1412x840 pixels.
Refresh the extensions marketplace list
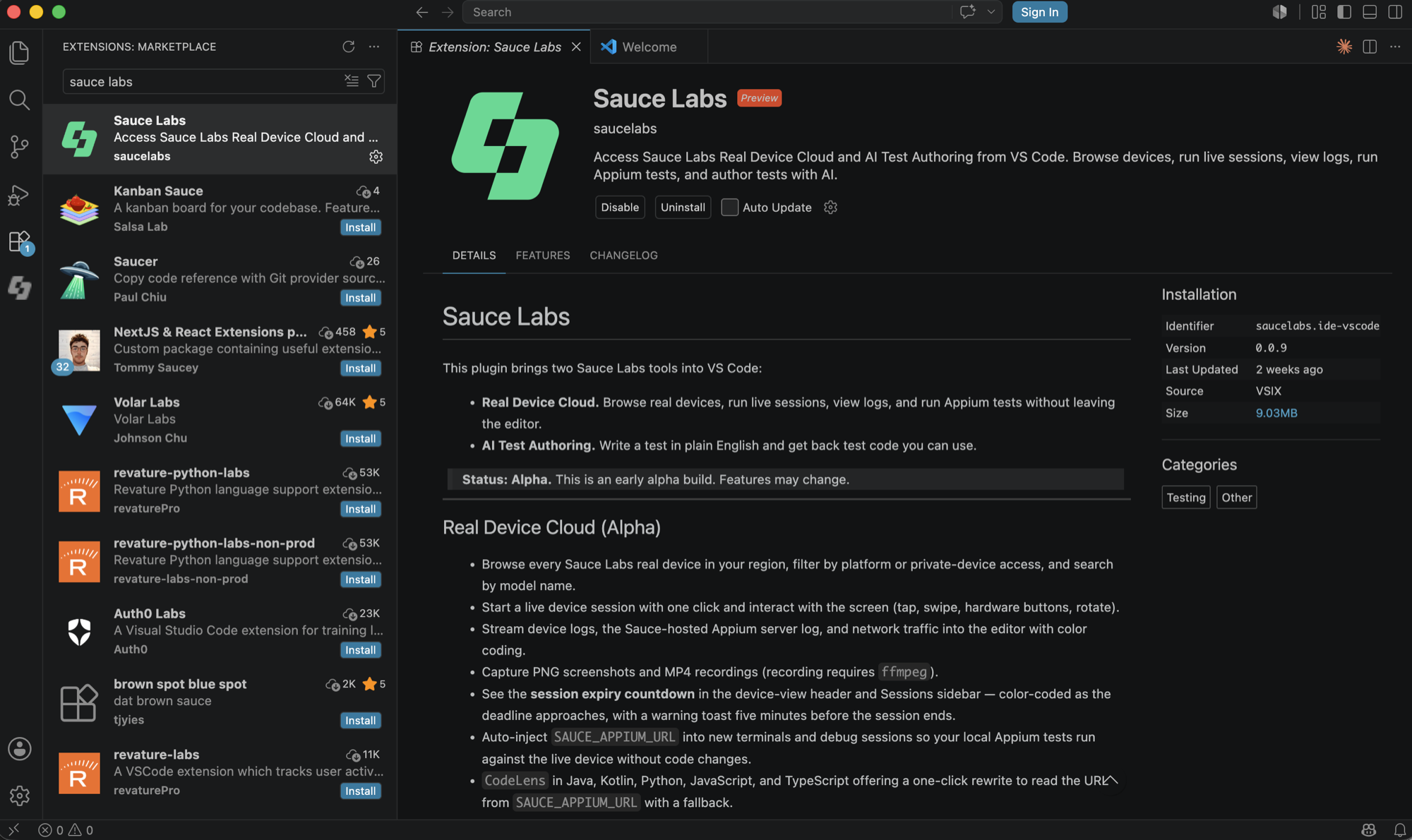click(349, 47)
